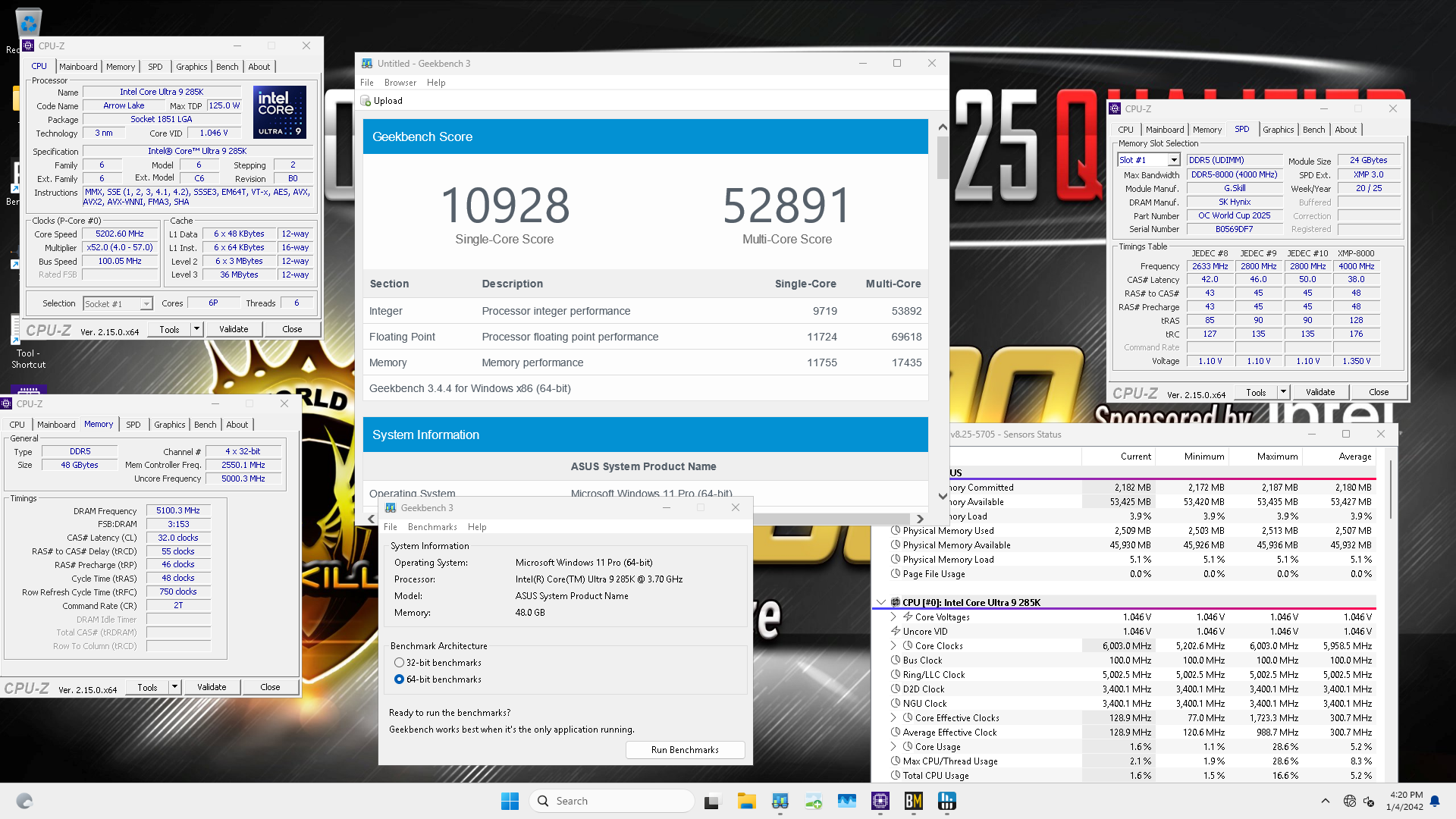This screenshot has height=819, width=1456.
Task: Open the Socket #1 selection dropdown
Action: 146,304
